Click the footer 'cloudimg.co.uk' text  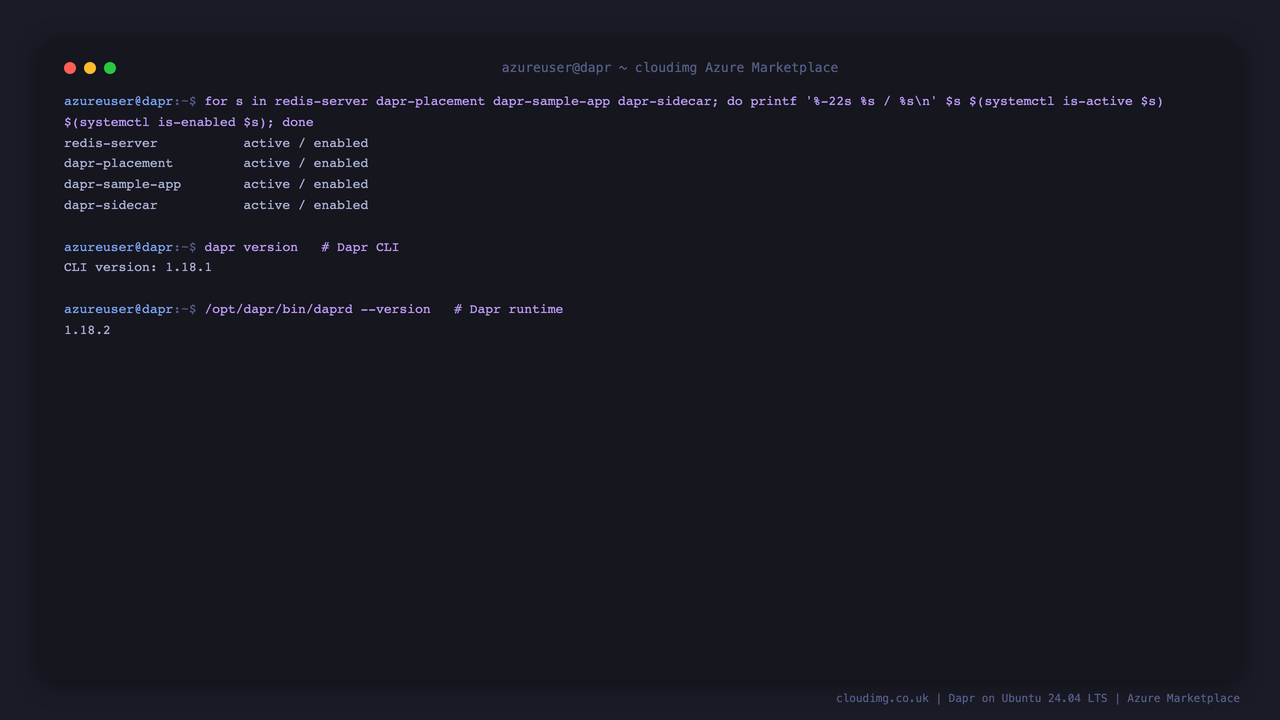point(882,698)
